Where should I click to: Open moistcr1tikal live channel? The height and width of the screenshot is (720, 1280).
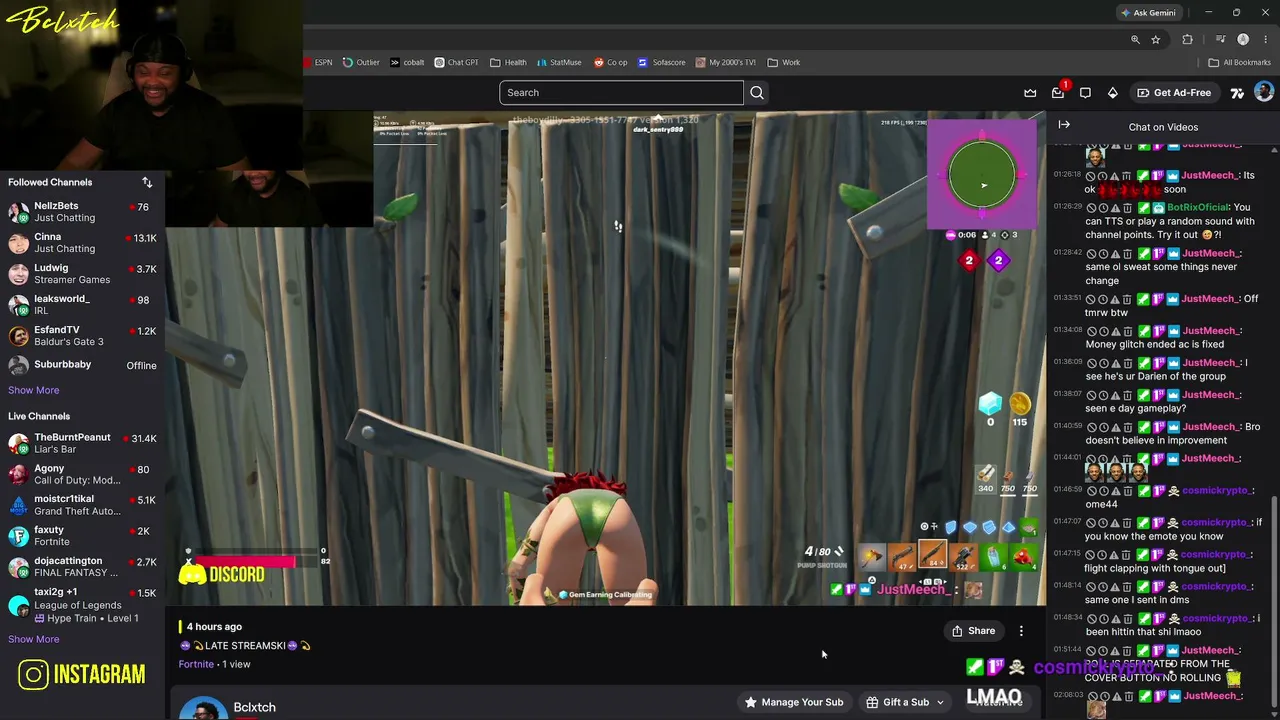coord(82,505)
